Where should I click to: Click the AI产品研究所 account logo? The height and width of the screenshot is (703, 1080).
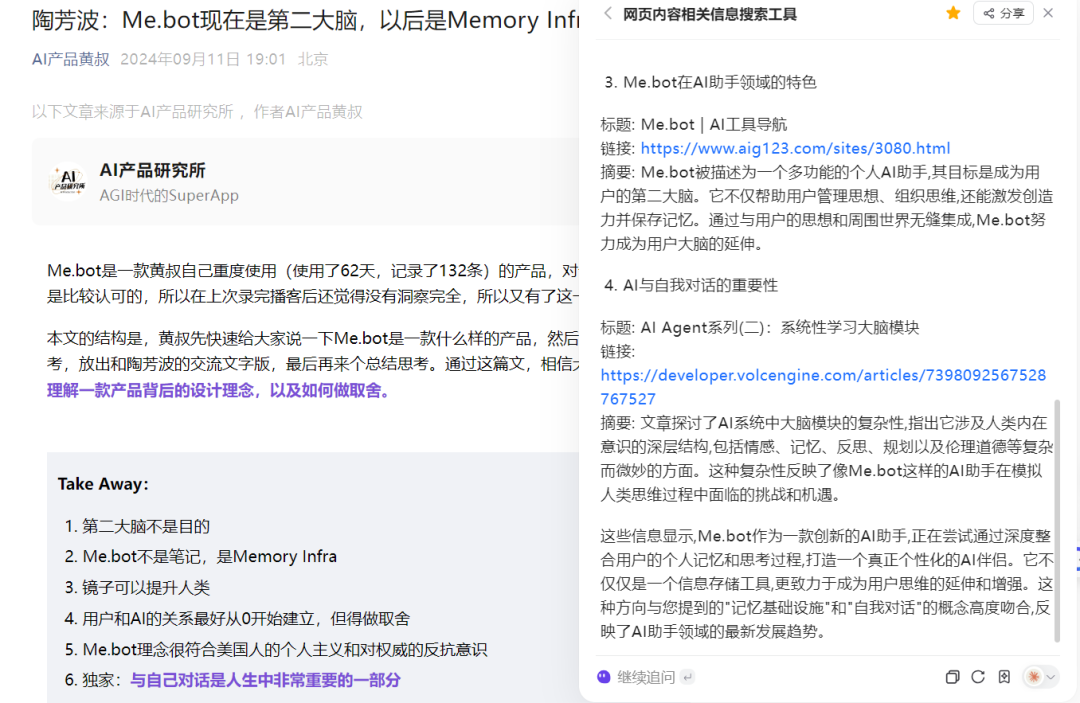68,180
